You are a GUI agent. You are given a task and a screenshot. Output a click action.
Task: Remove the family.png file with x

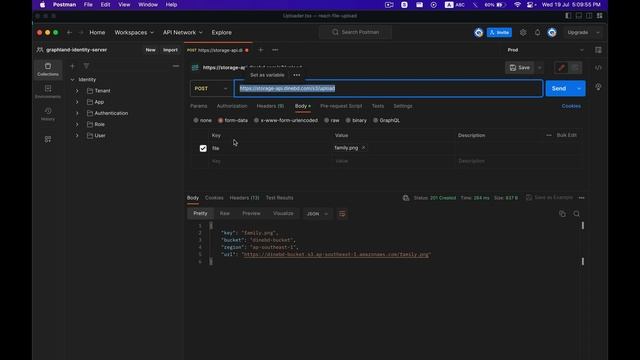[363, 148]
